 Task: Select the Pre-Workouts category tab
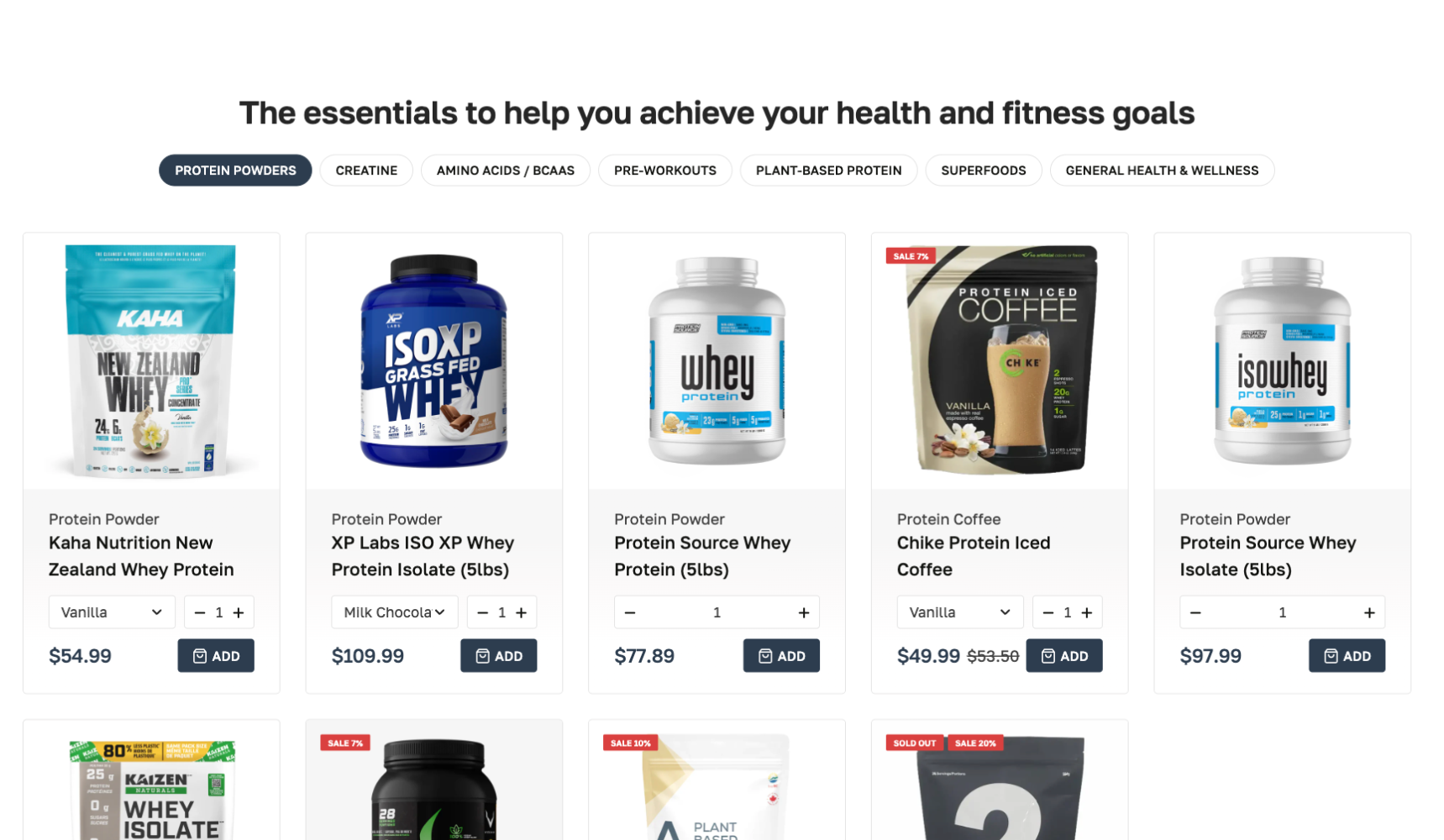(x=665, y=171)
